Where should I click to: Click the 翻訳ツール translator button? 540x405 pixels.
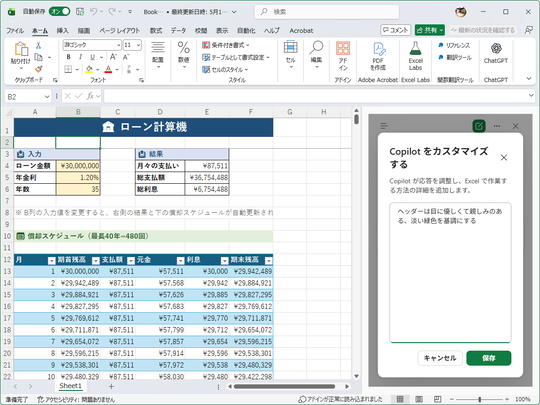pos(455,58)
